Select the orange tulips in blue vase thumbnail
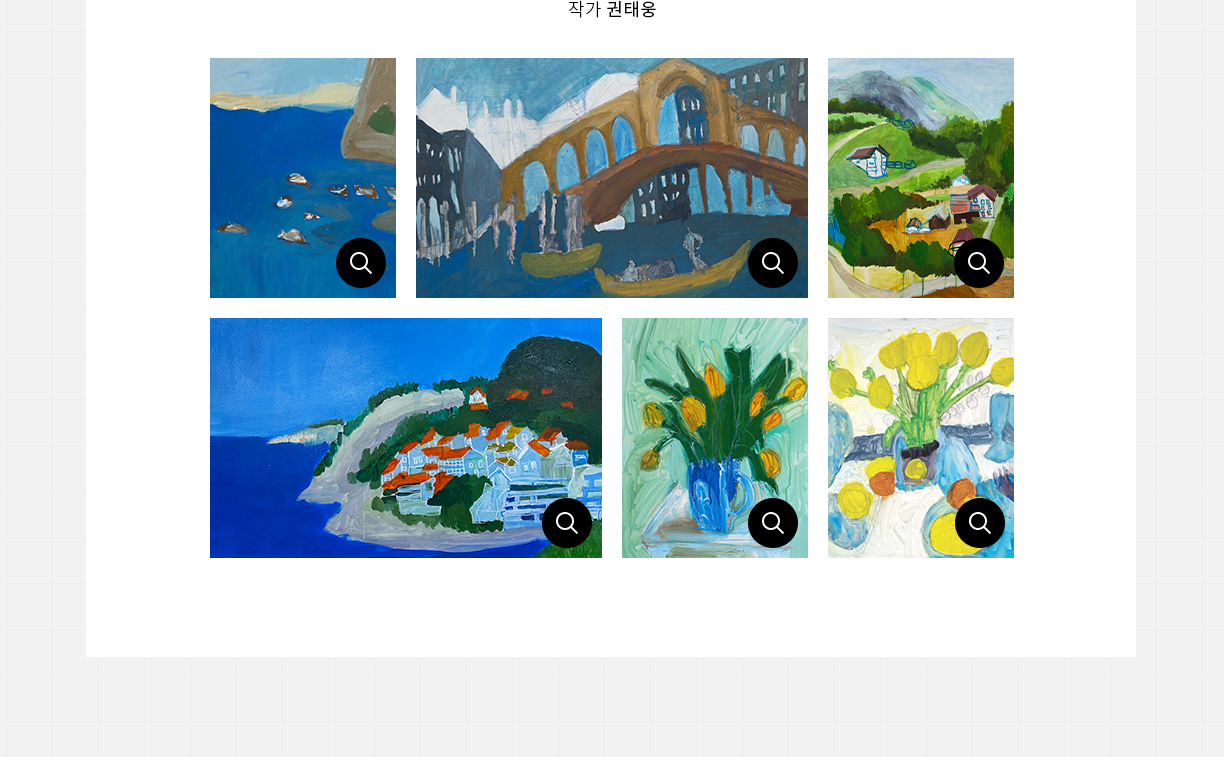 715,438
